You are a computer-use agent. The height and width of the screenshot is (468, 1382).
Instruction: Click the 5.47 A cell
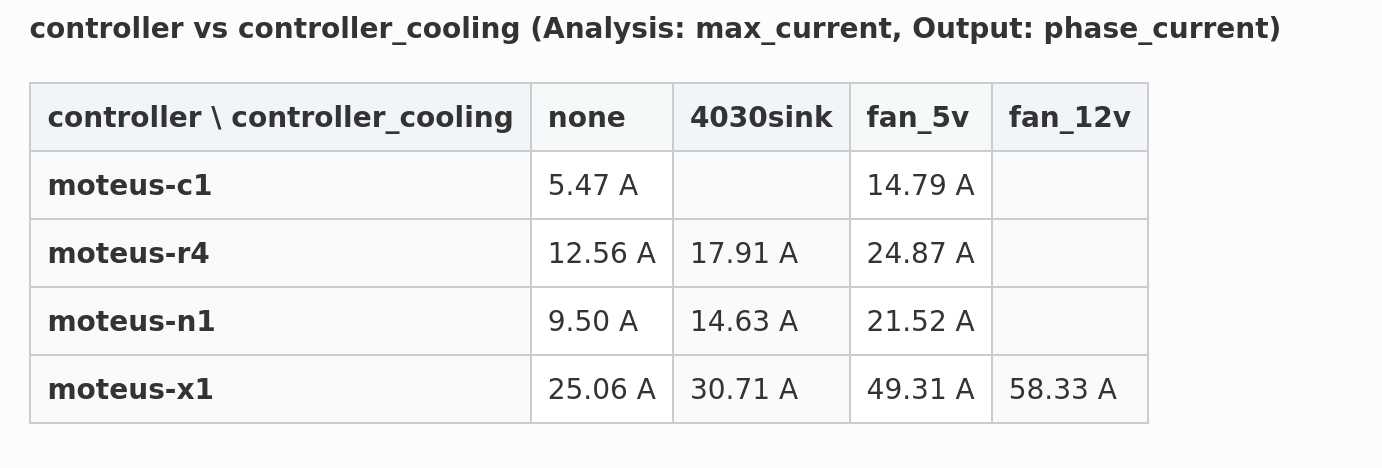pyautogui.click(x=593, y=186)
